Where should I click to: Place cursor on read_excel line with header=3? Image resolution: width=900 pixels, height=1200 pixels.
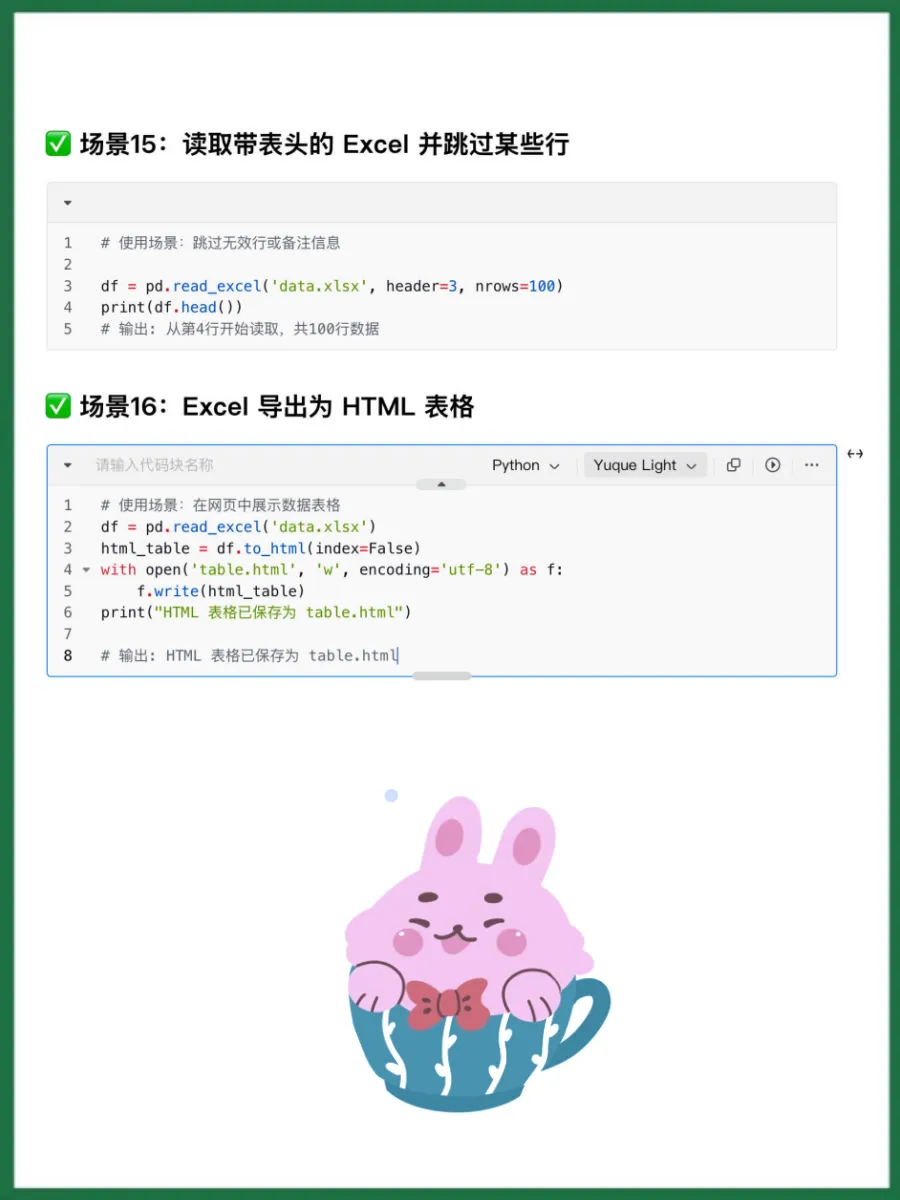click(x=332, y=286)
